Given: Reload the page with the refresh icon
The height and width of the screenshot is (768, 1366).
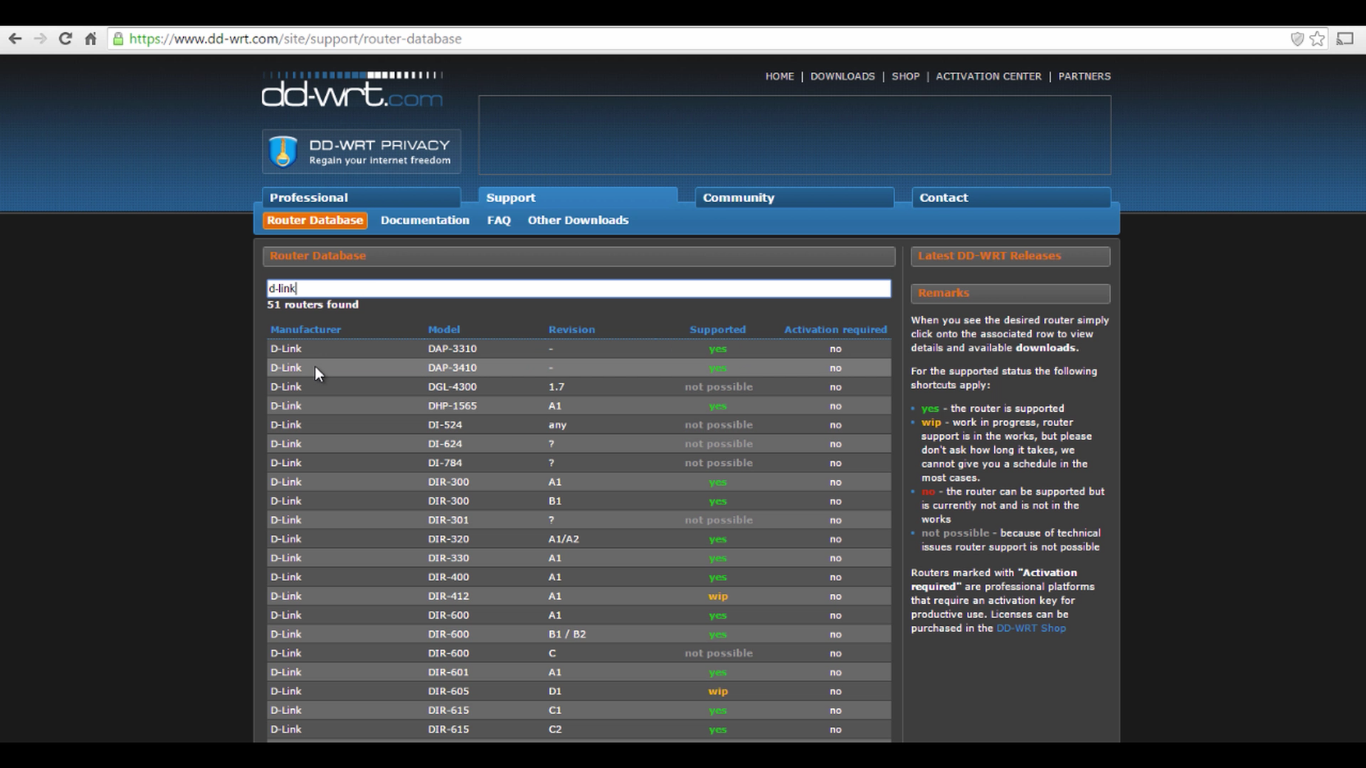Looking at the screenshot, I should coord(65,39).
